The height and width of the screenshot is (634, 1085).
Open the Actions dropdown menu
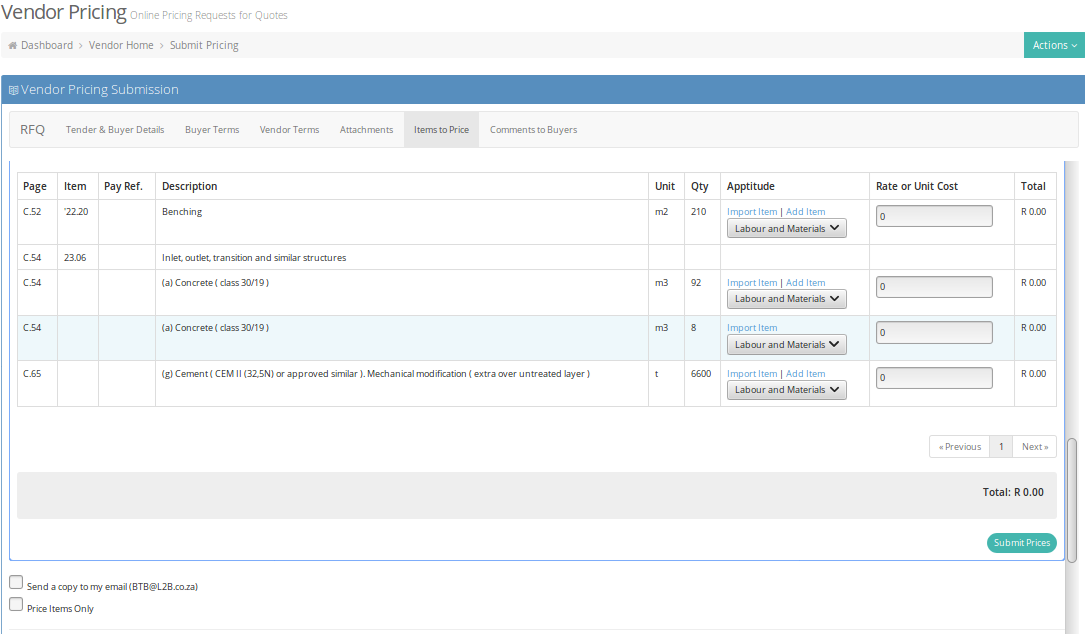pos(1054,45)
